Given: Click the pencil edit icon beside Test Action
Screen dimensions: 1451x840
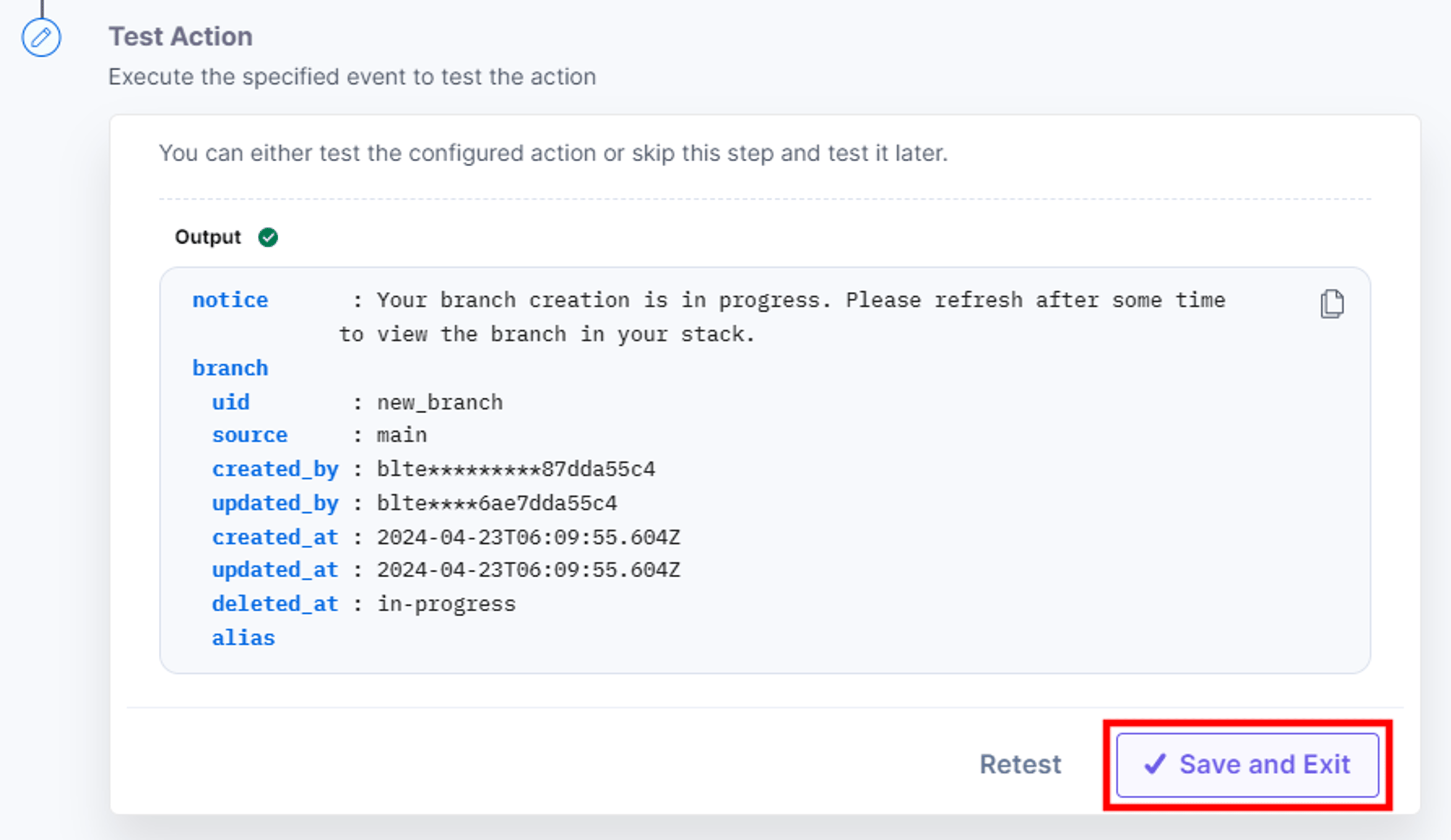Looking at the screenshot, I should click(41, 38).
